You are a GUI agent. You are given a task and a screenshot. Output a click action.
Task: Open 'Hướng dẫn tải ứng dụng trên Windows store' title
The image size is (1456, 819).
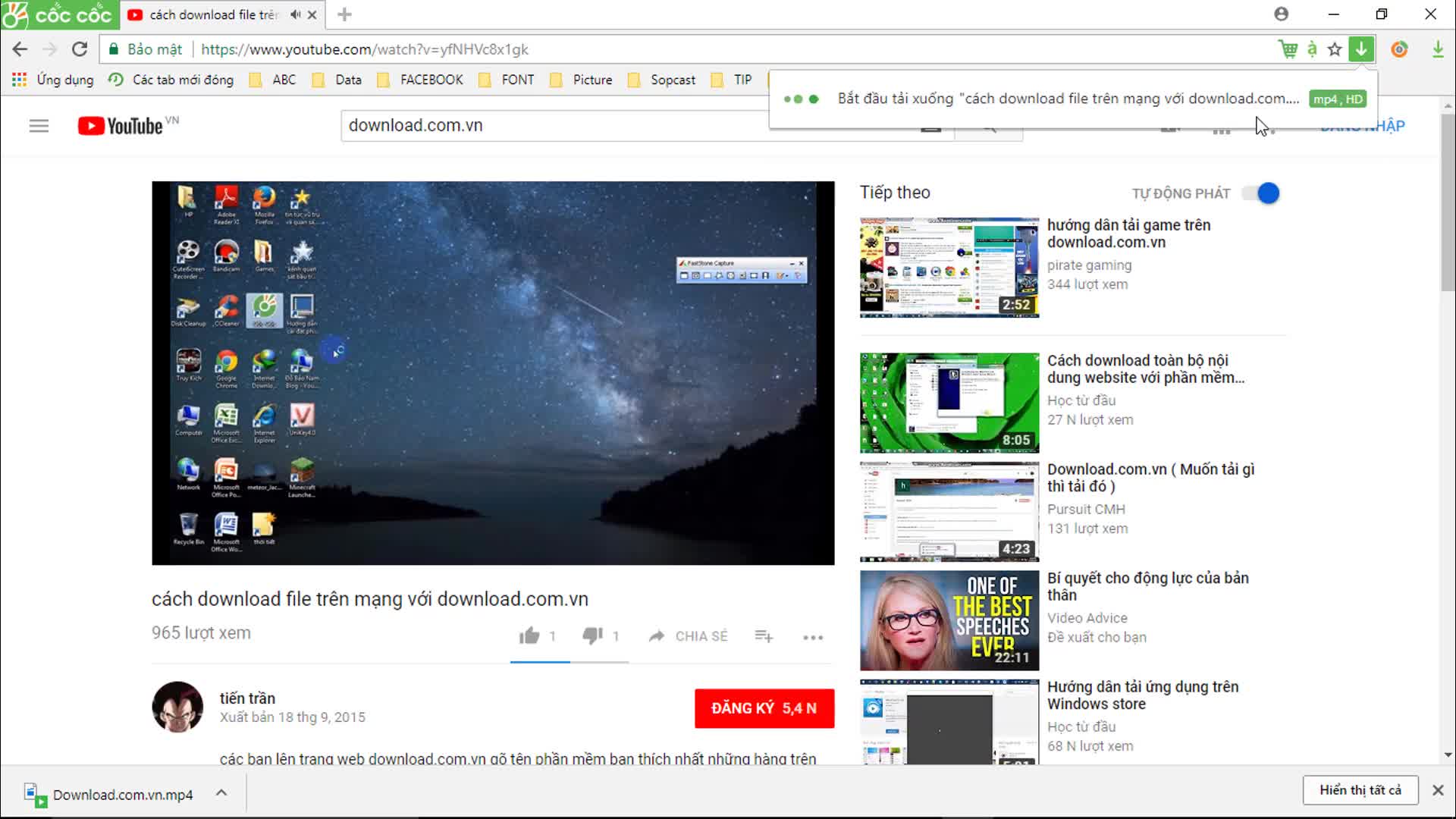[x=1143, y=695]
